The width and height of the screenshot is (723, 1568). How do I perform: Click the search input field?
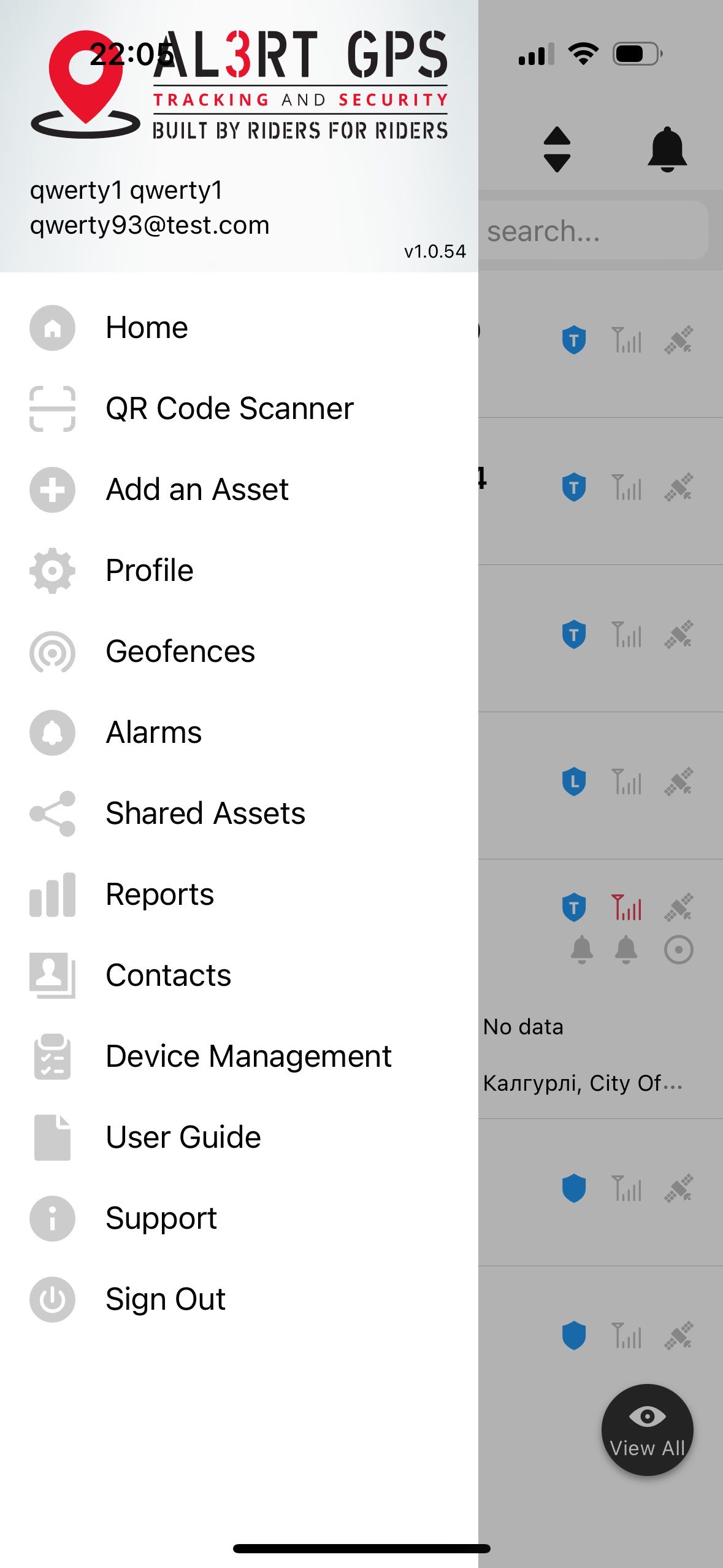(x=592, y=231)
